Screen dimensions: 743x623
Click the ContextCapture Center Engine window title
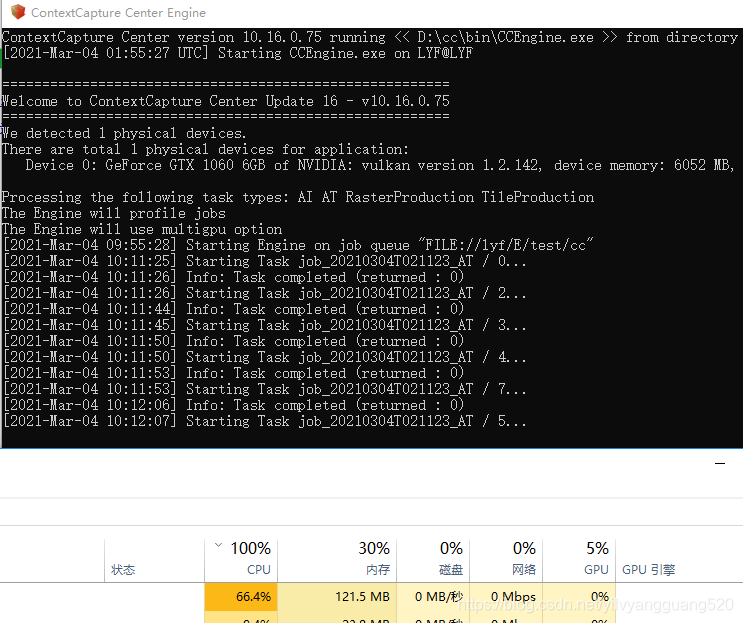[118, 13]
